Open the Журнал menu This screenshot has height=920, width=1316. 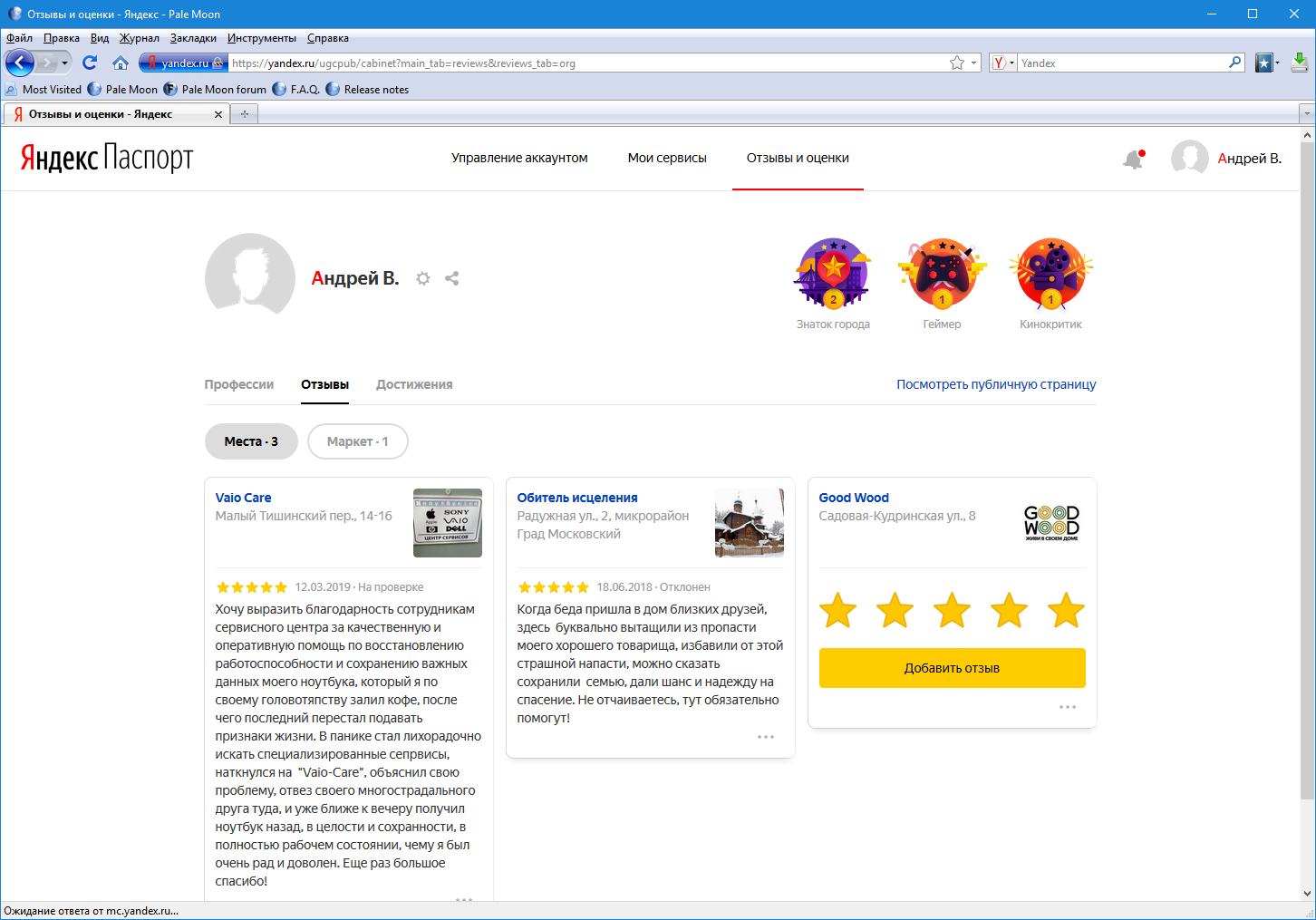[140, 38]
